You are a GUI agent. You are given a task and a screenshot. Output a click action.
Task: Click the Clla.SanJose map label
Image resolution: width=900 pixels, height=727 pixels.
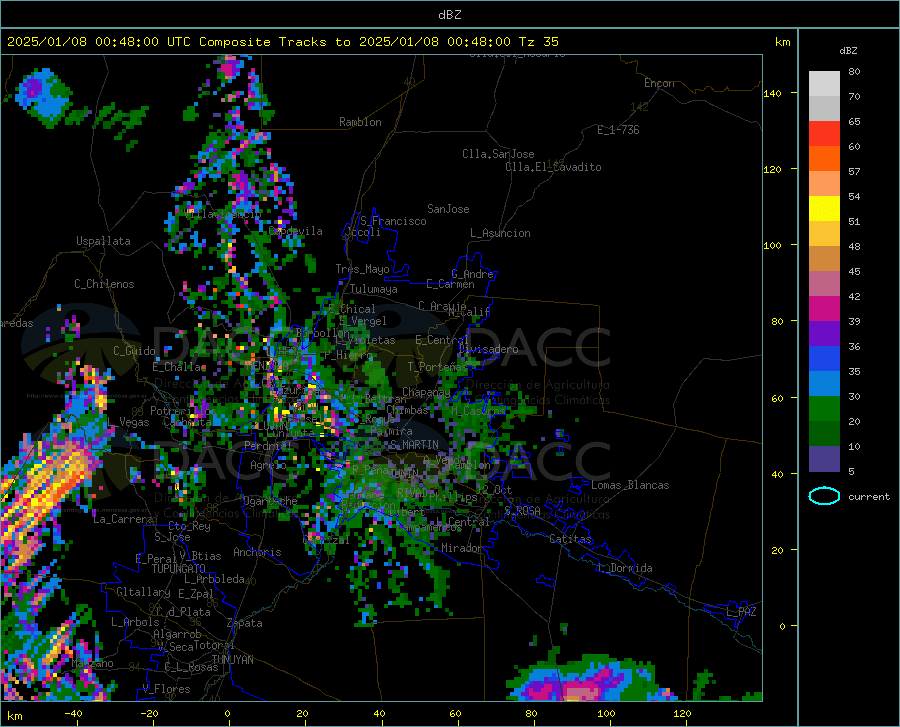tap(498, 154)
